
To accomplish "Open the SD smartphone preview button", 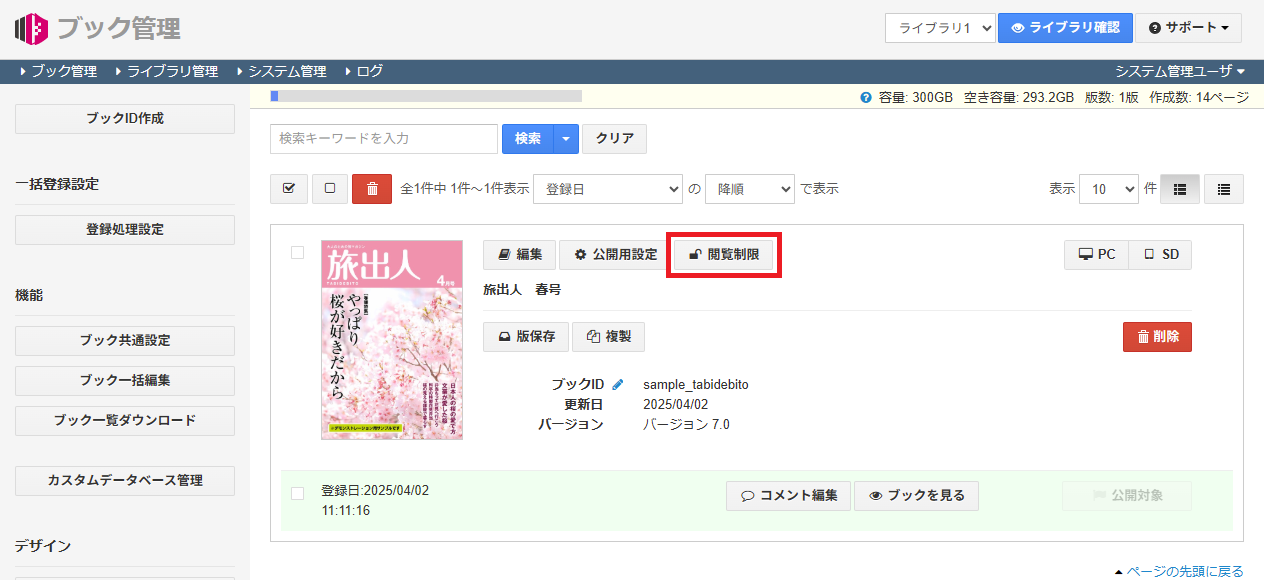I will [x=1160, y=255].
